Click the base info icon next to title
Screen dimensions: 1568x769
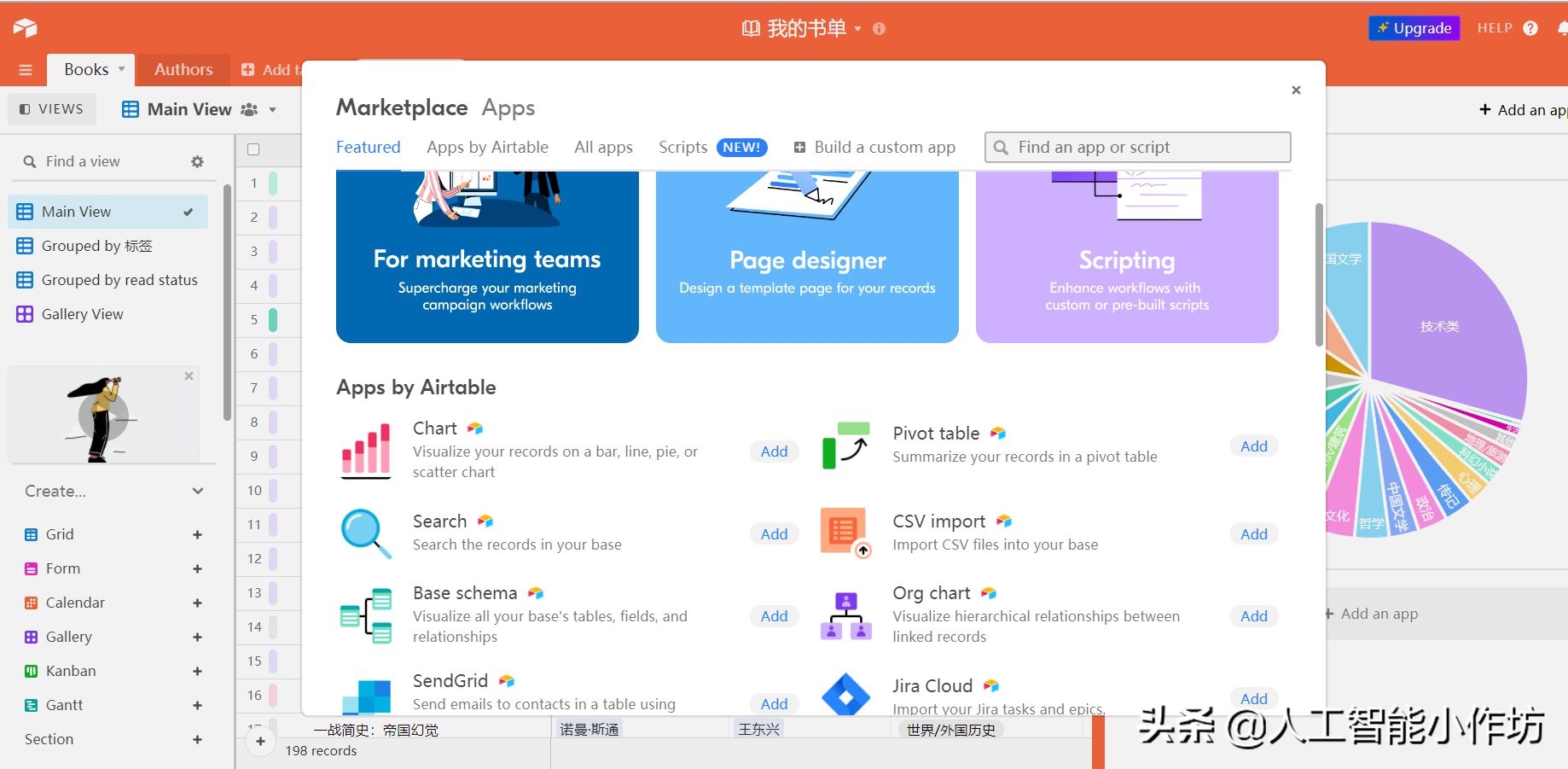(x=879, y=28)
